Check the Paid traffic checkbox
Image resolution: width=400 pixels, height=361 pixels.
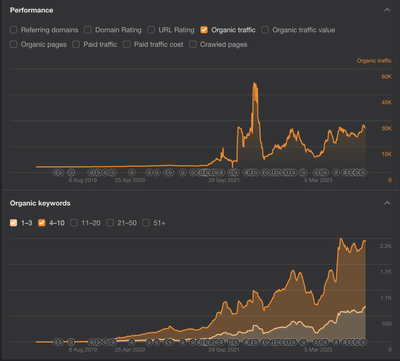76,44
